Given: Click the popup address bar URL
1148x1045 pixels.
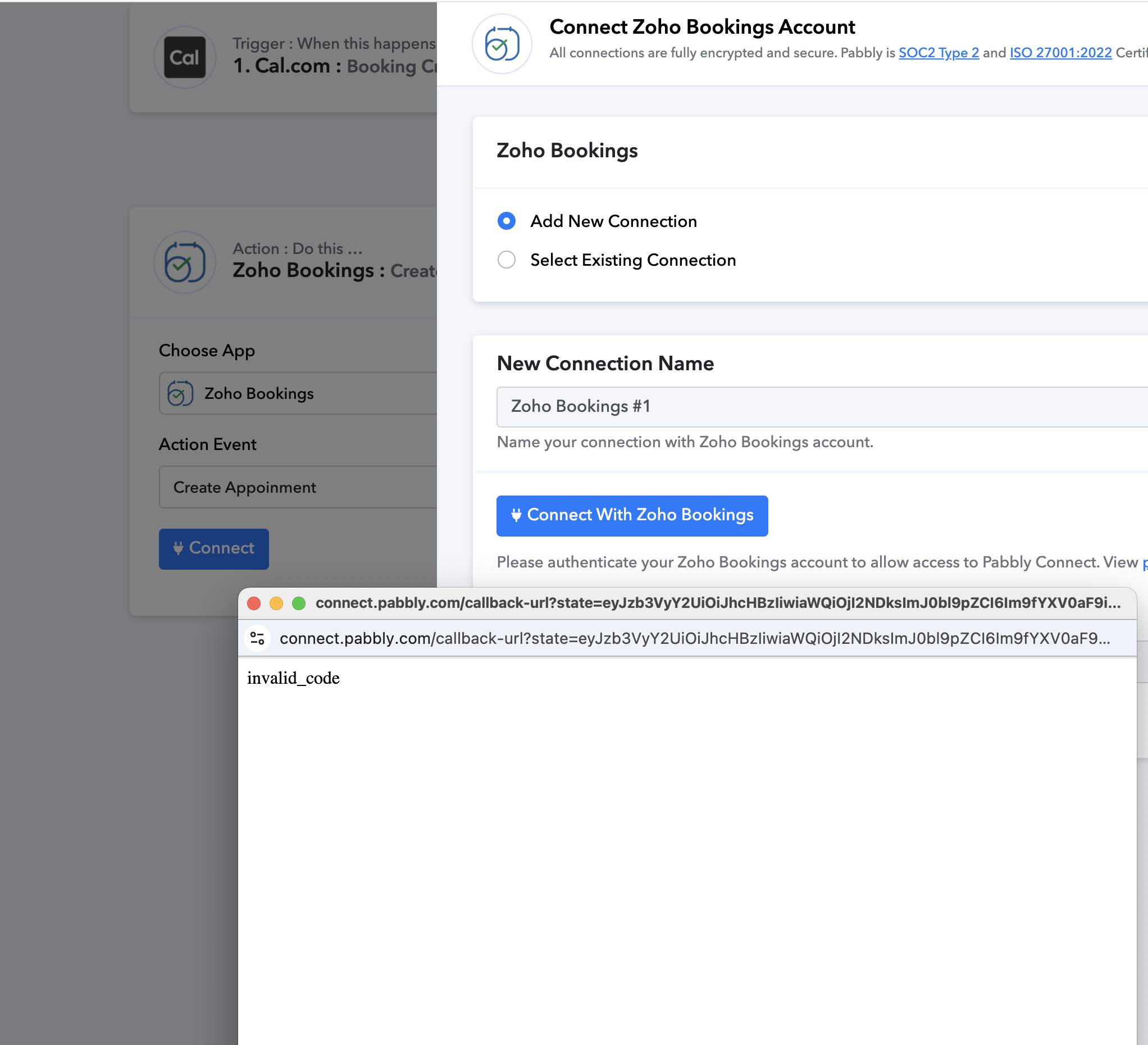Looking at the screenshot, I should [695, 638].
